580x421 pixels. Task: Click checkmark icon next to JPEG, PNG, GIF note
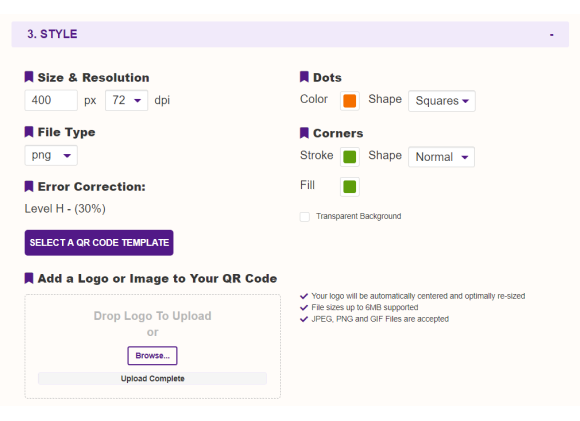click(x=304, y=319)
